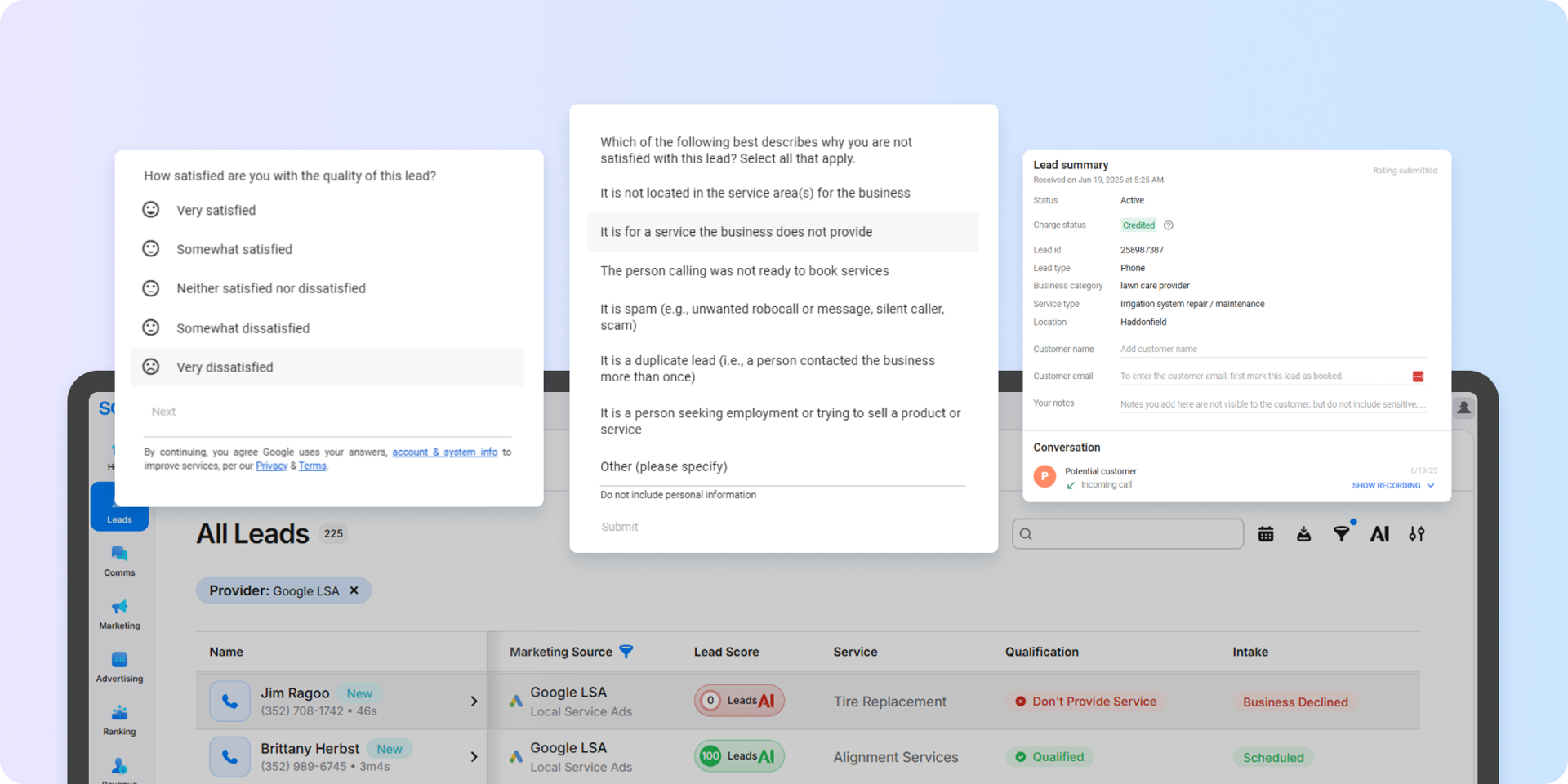
Task: Go to Advertising in sidebar
Action: coord(119,666)
